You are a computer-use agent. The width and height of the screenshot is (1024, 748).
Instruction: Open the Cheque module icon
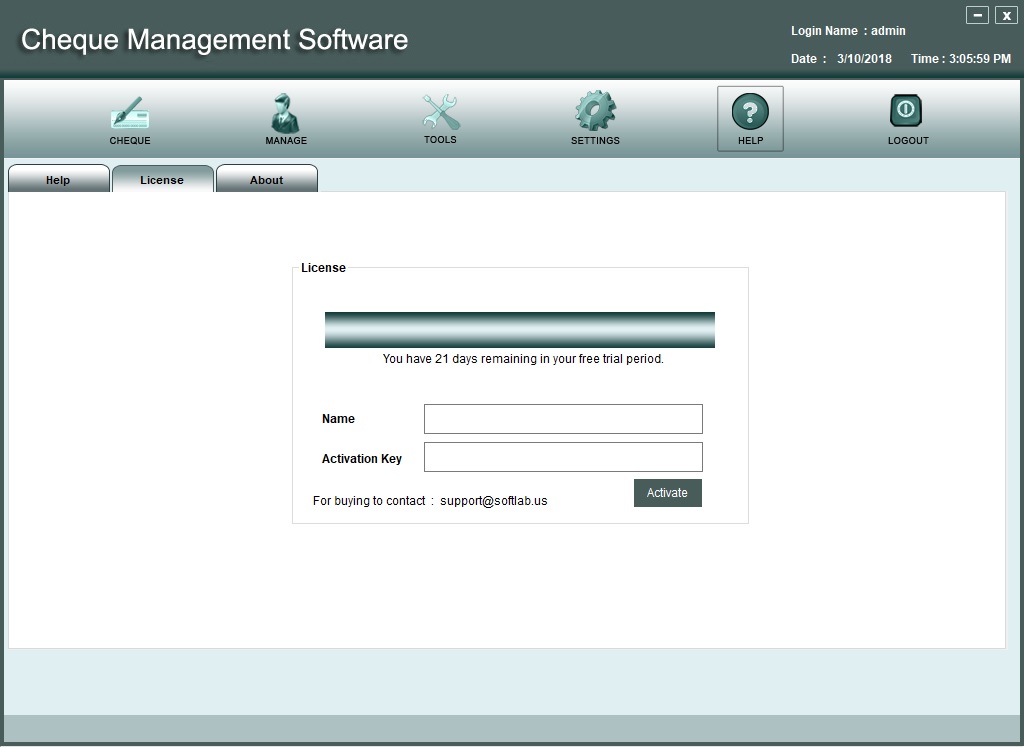[x=130, y=115]
